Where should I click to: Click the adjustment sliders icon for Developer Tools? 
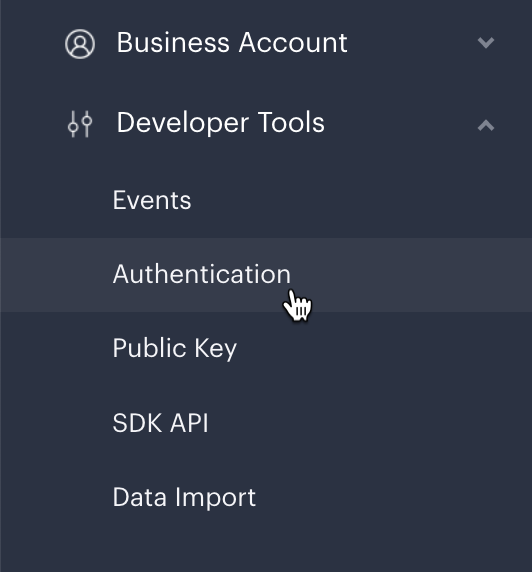(80, 124)
